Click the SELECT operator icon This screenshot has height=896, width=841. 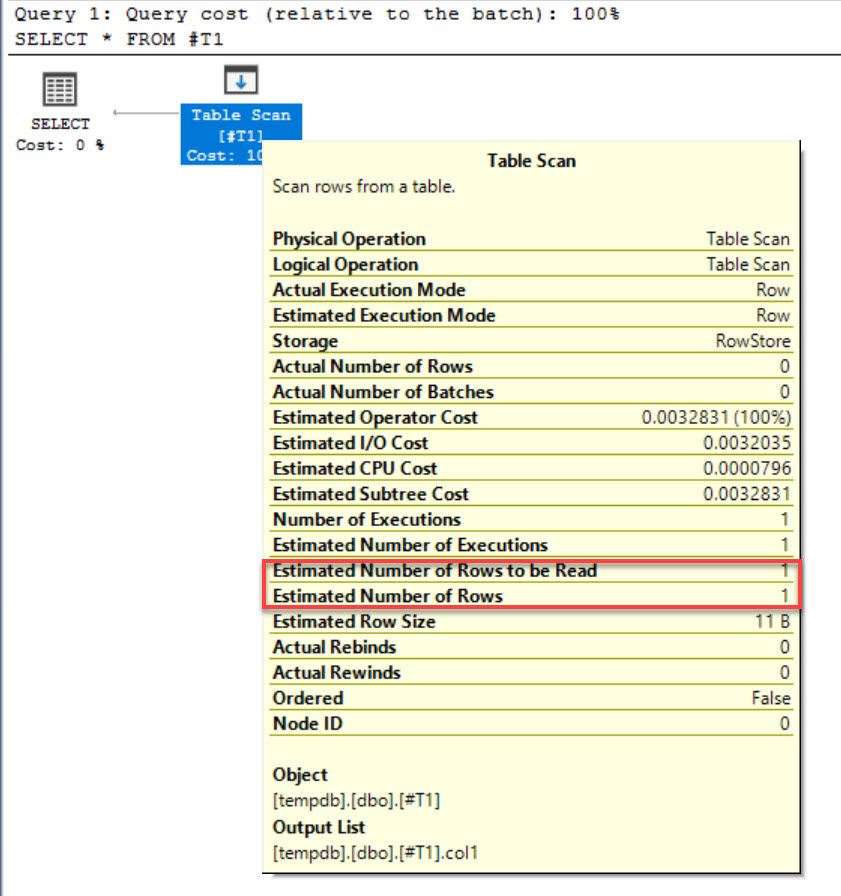60,89
